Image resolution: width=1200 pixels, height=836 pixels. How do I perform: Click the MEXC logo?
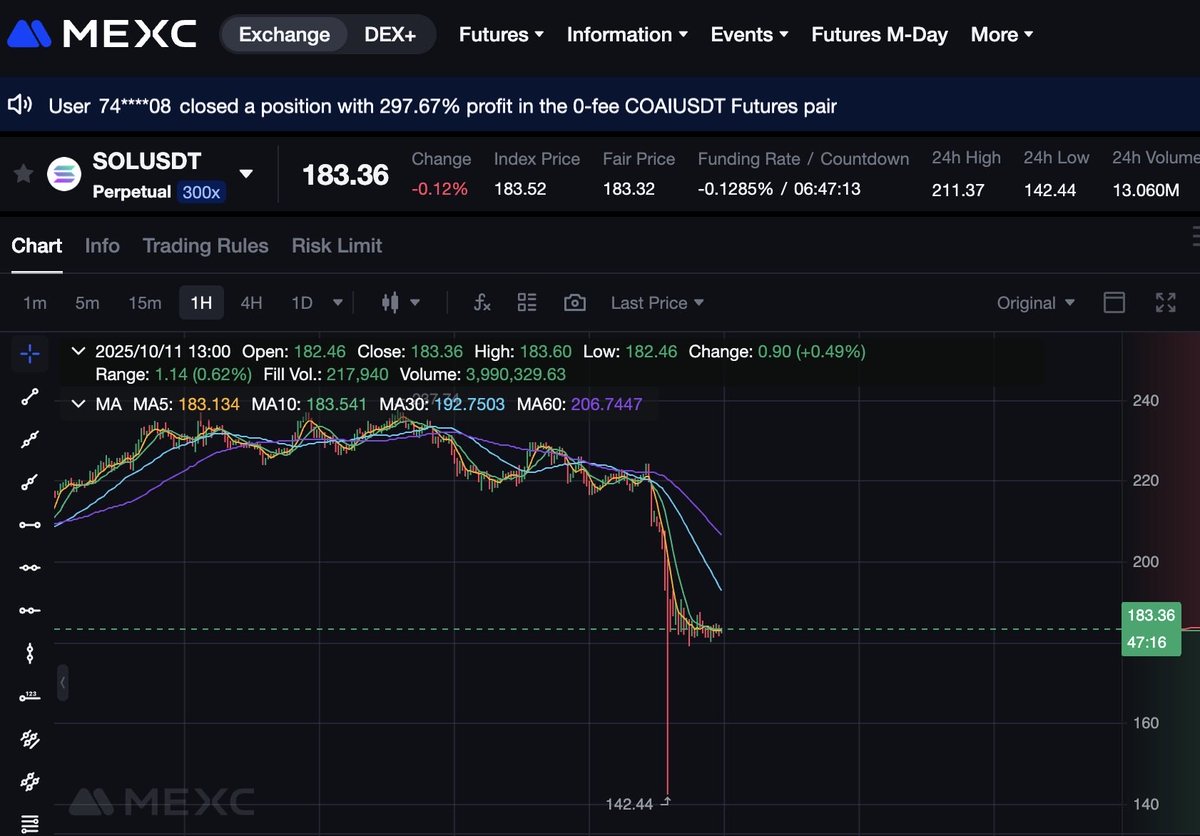point(101,34)
